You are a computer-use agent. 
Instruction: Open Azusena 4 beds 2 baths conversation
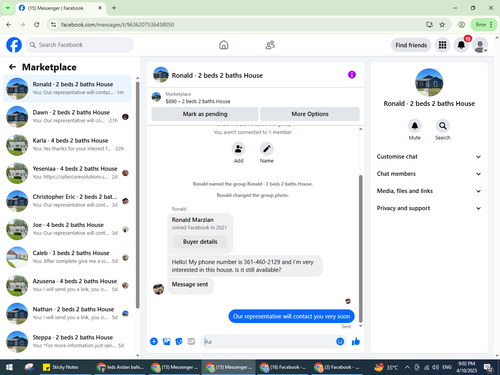67,285
